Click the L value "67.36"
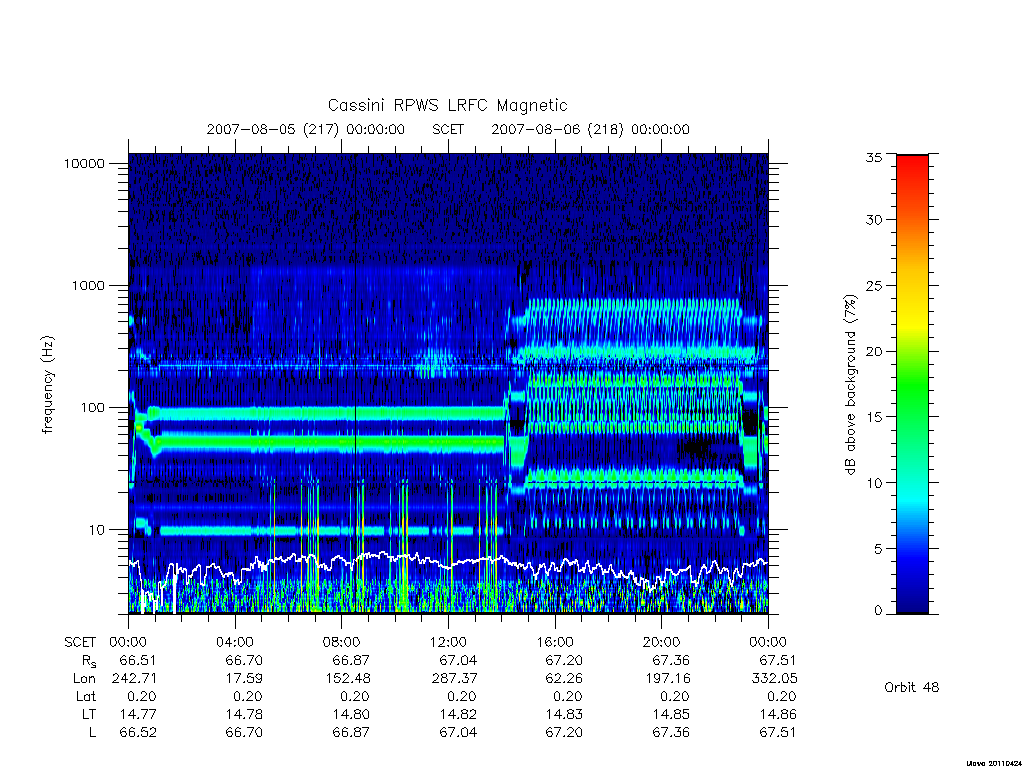This screenshot has width=1024, height=768. pyautogui.click(x=671, y=733)
